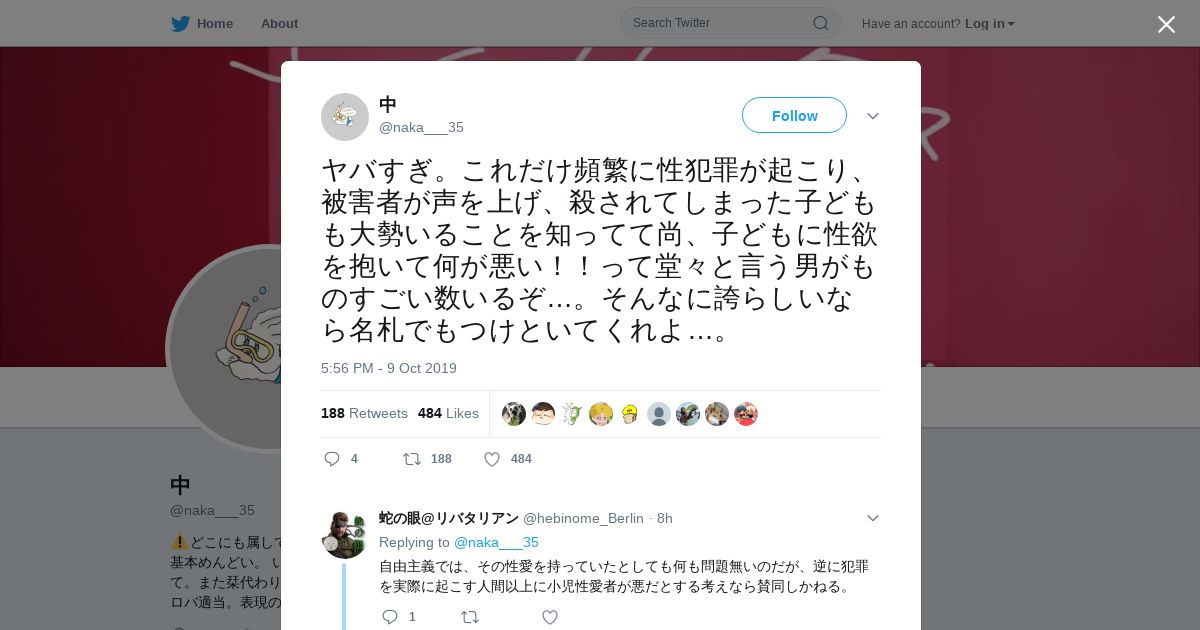Reply to hebinome_Berlin's comment

click(390, 617)
